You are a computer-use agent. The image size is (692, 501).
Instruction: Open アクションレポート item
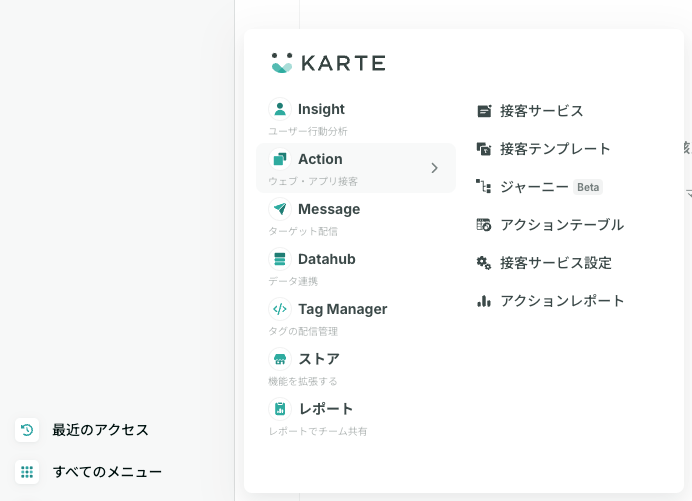point(550,301)
